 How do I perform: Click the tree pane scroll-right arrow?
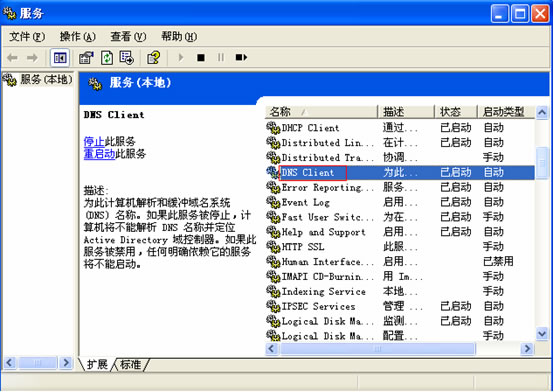(x=66, y=363)
